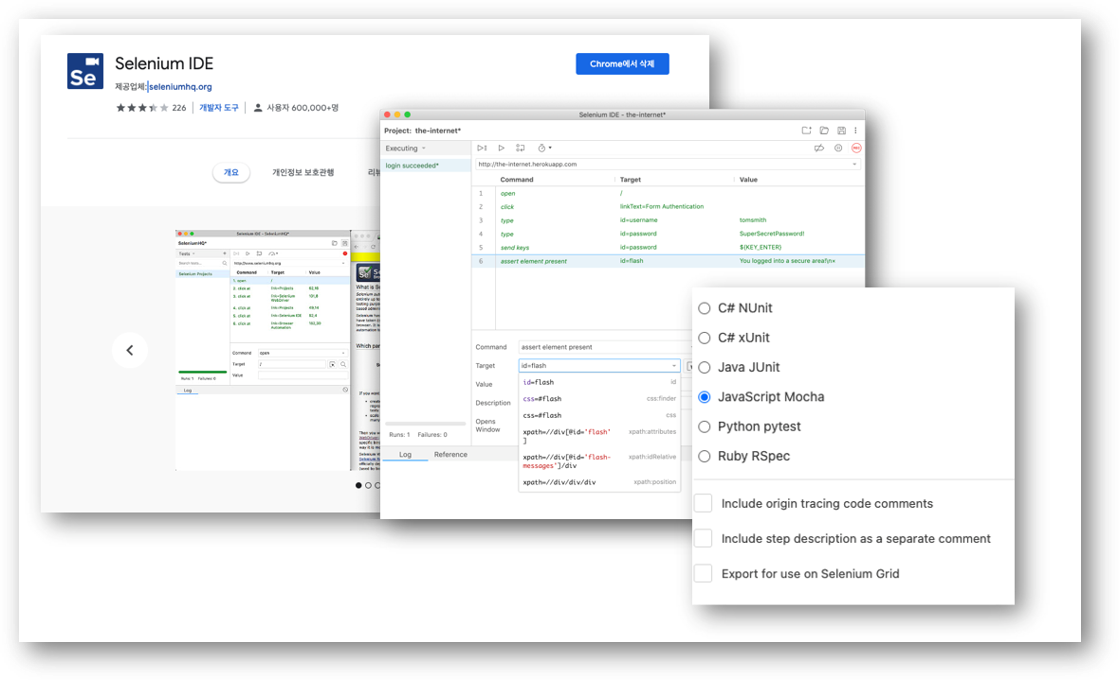Click the first carousel dot indicator

(358, 485)
